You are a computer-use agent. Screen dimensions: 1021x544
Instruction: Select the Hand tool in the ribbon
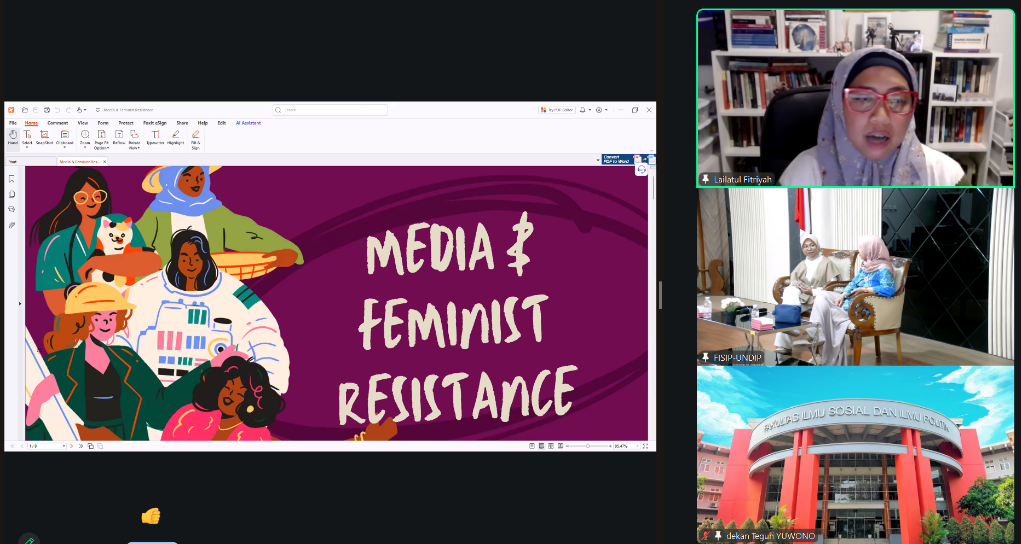coord(13,137)
